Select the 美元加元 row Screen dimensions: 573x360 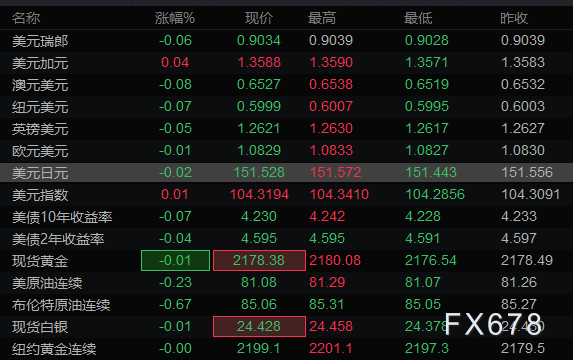(x=286, y=62)
